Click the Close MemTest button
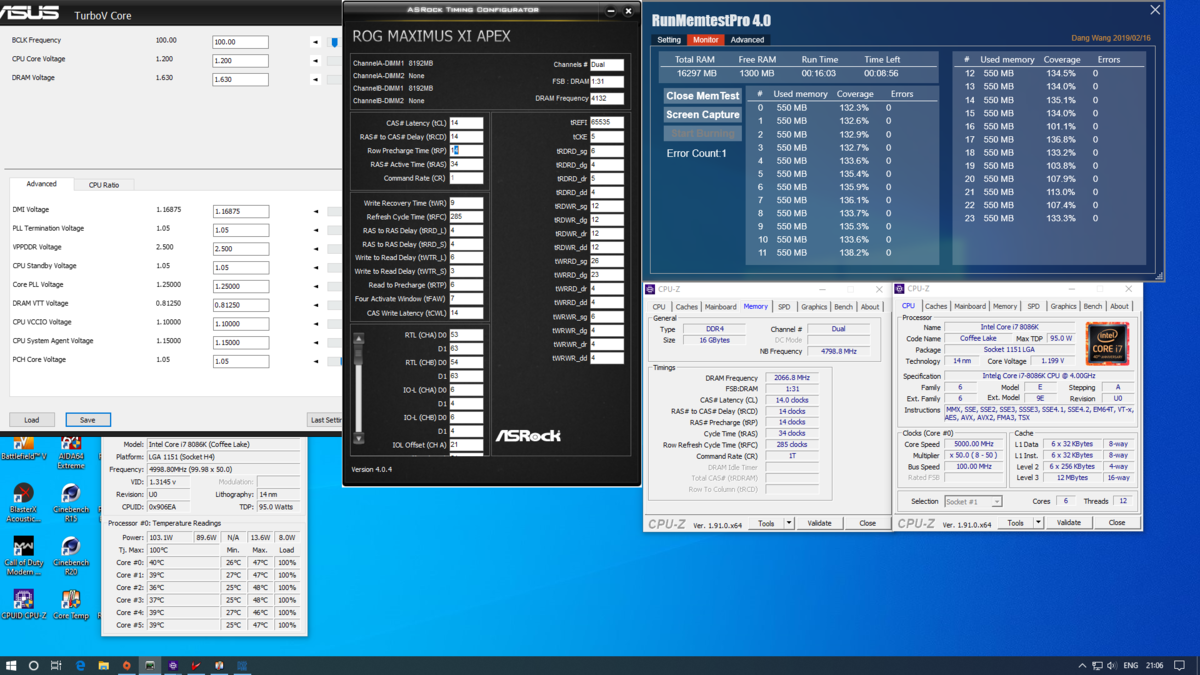Image resolution: width=1200 pixels, height=675 pixels. pyautogui.click(x=703, y=96)
